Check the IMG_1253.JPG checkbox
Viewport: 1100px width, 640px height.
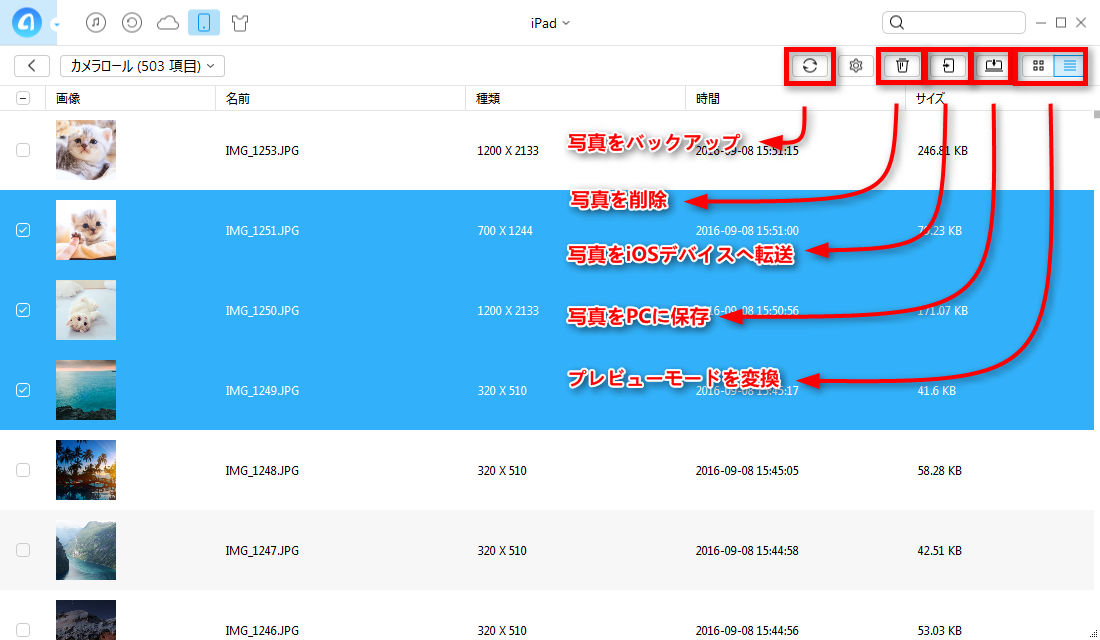[x=23, y=150]
